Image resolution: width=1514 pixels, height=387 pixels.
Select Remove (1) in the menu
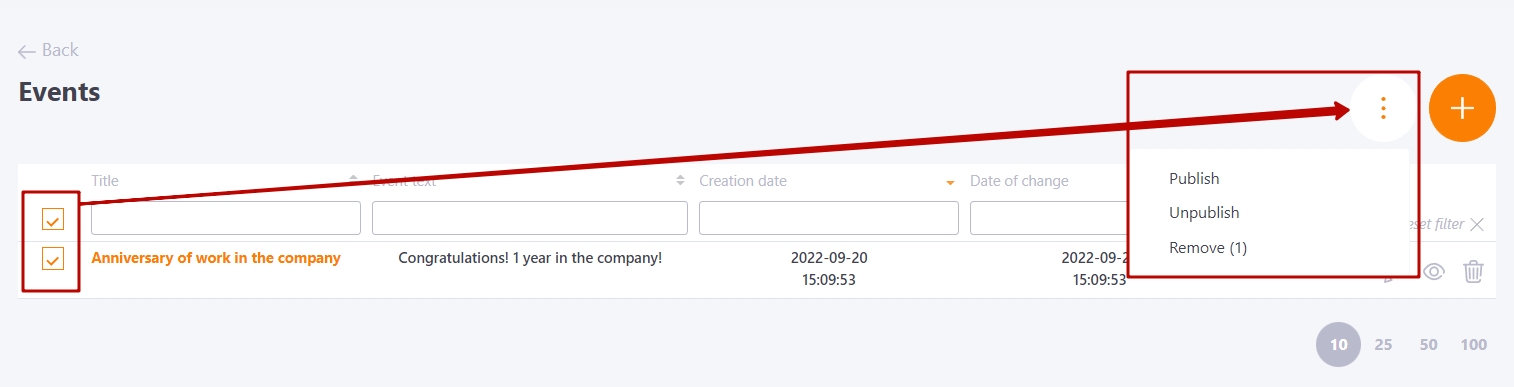pos(1208,247)
